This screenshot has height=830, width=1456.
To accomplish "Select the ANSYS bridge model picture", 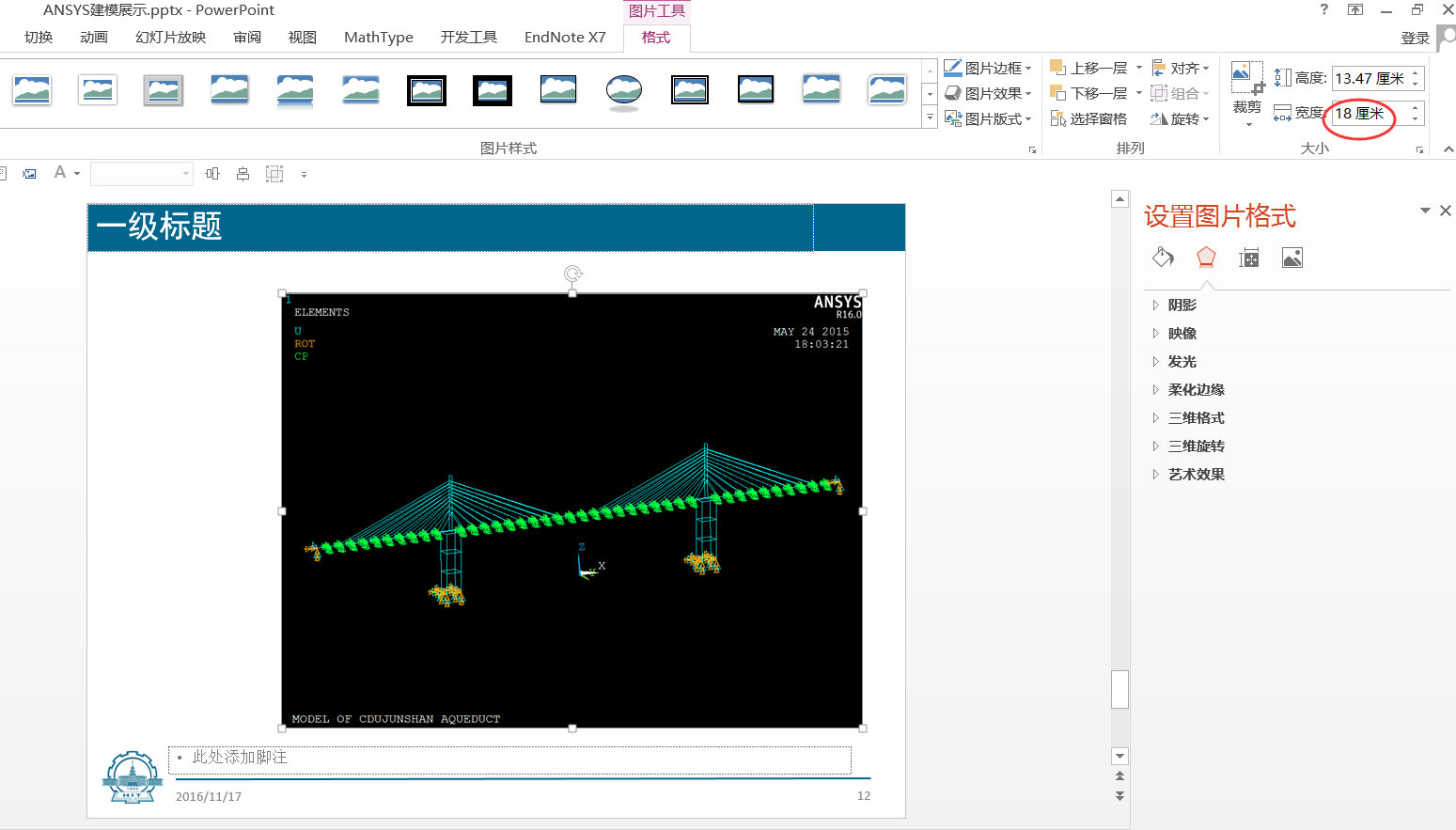I will pos(572,510).
